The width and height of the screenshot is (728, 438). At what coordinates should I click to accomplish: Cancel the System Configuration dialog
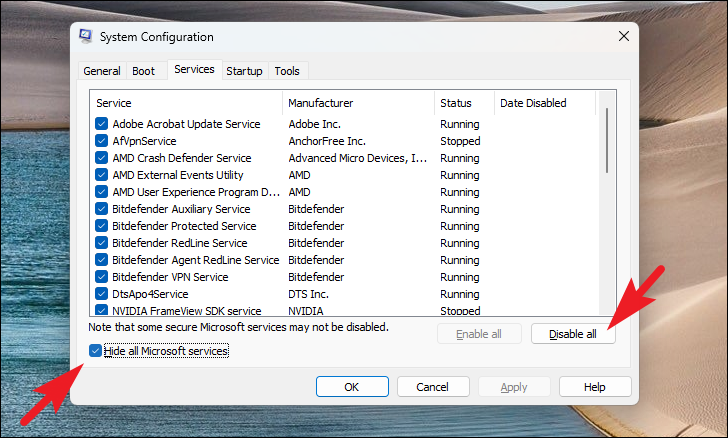tap(433, 387)
